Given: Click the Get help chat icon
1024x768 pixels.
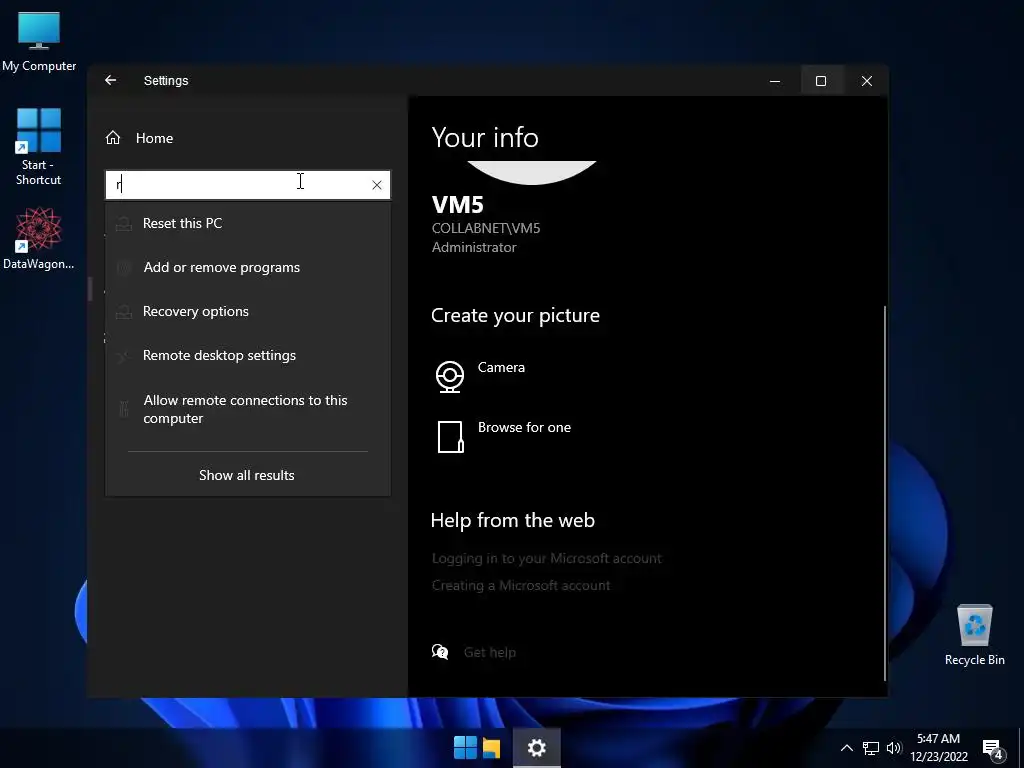Looking at the screenshot, I should [x=440, y=652].
